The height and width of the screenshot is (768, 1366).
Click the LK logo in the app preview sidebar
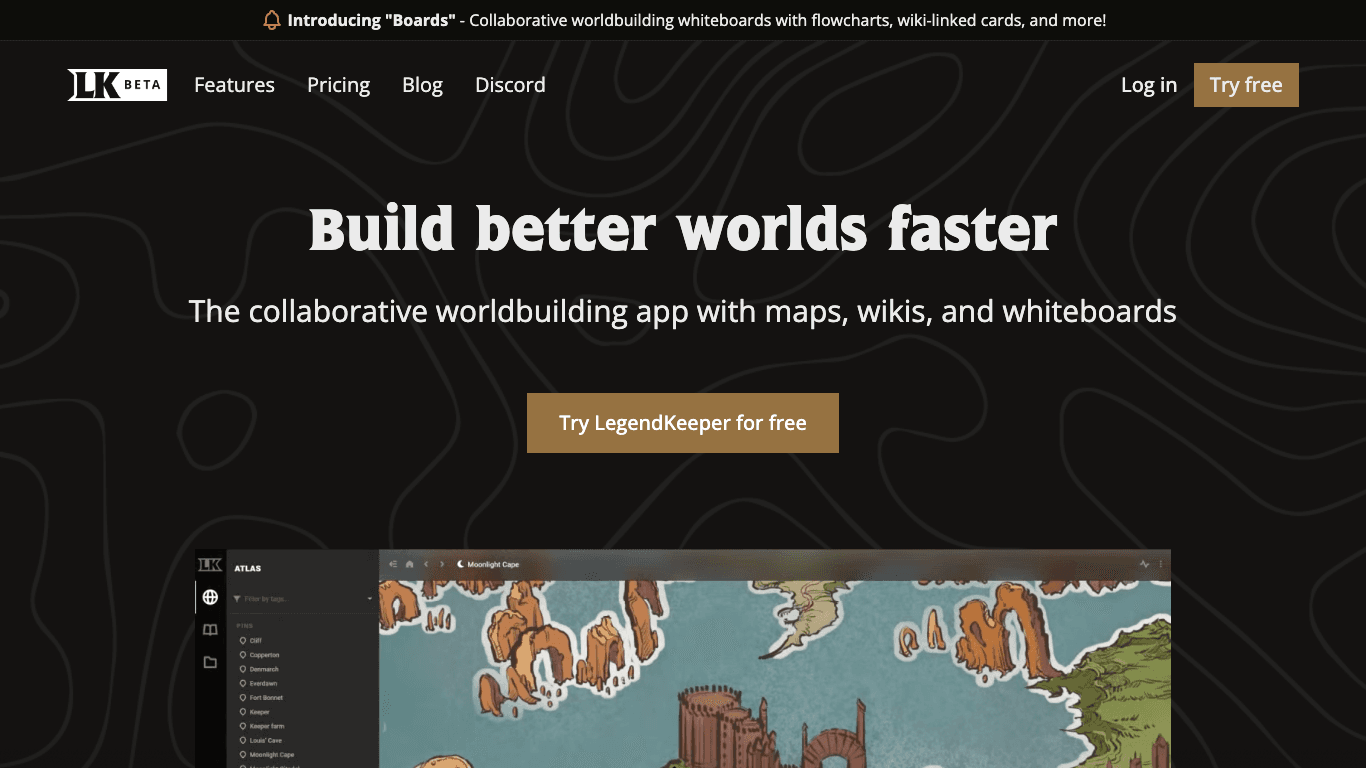[210, 564]
